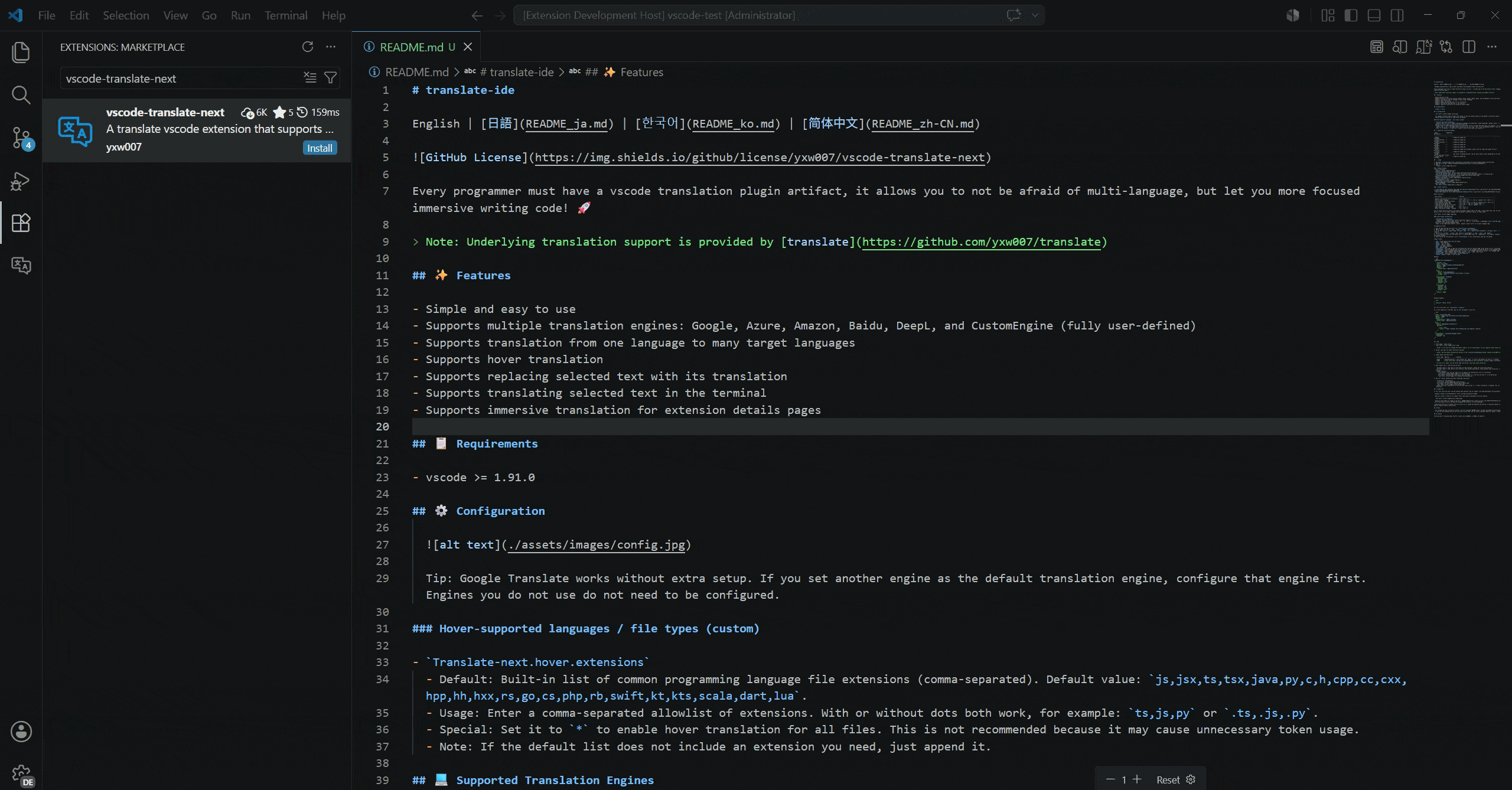Open the Explorer view in activity bar
The height and width of the screenshot is (790, 1512).
pos(21,52)
